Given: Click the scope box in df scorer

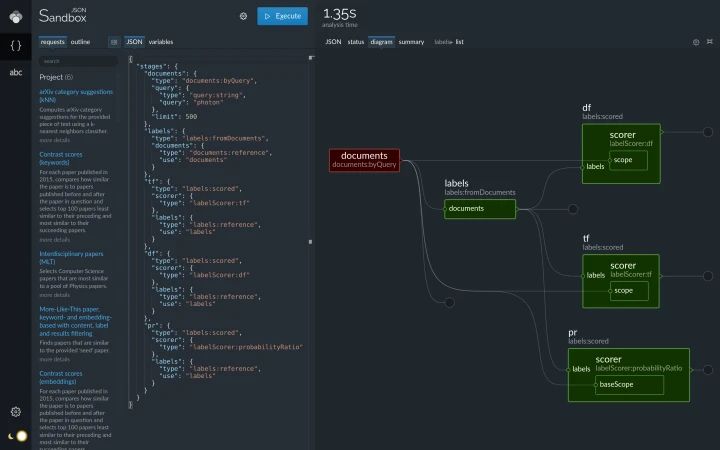Looking at the screenshot, I should coord(629,160).
